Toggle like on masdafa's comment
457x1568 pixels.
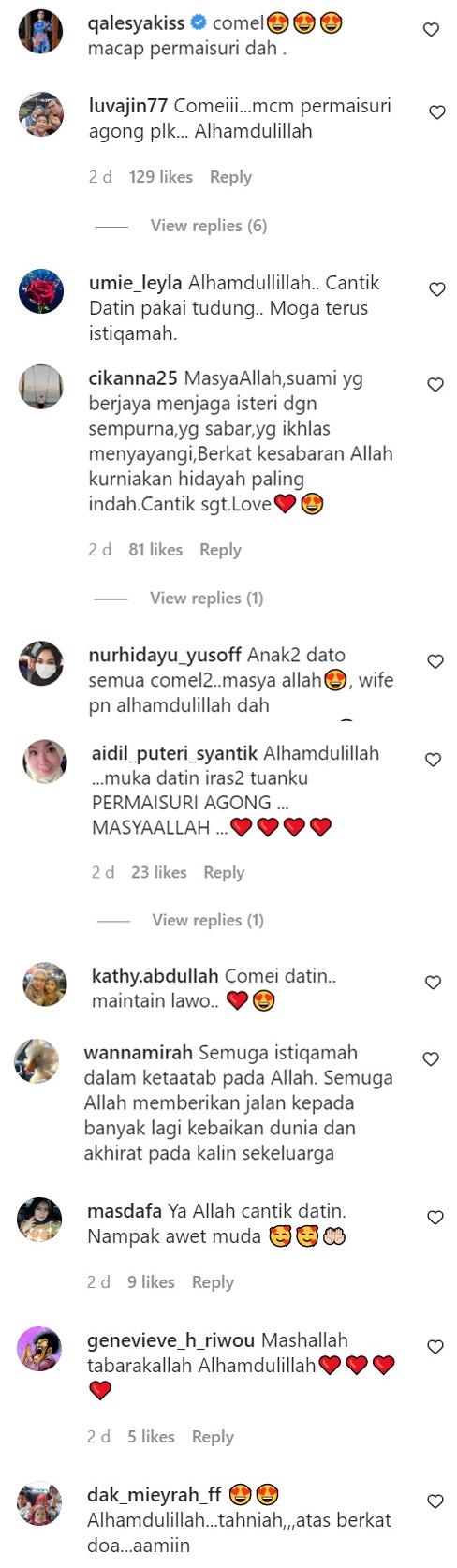(435, 1218)
